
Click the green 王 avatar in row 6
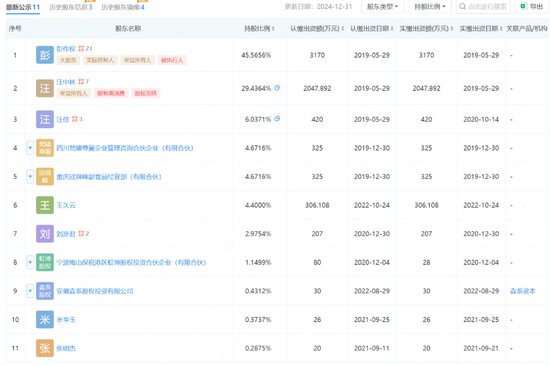pos(45,205)
